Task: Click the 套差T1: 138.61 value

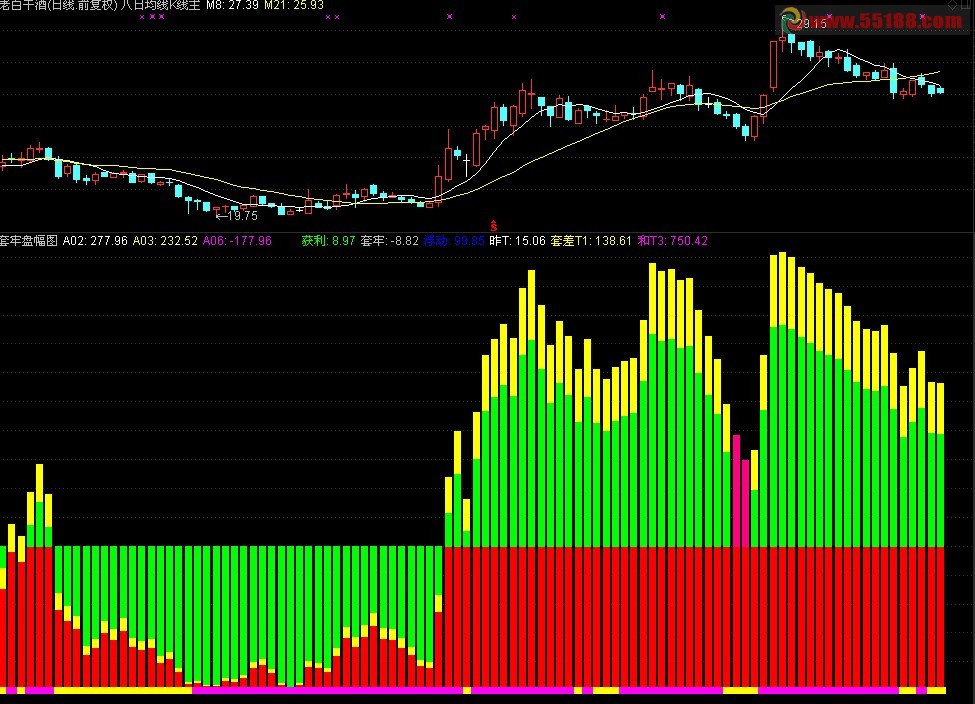Action: pos(591,241)
